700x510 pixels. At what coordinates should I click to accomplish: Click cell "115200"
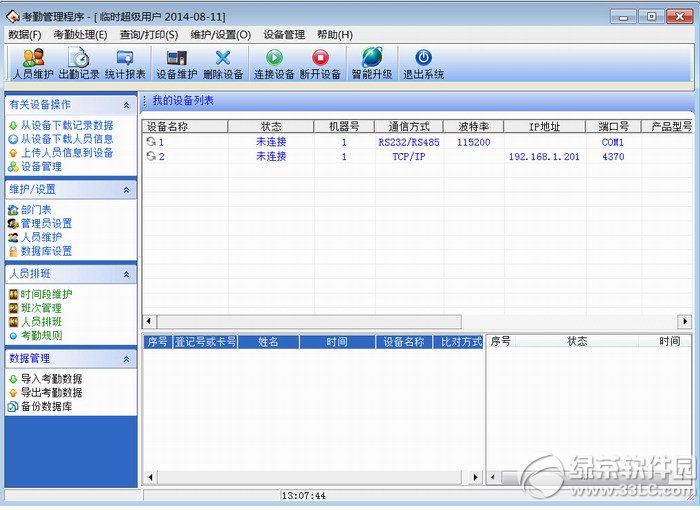tap(474, 142)
